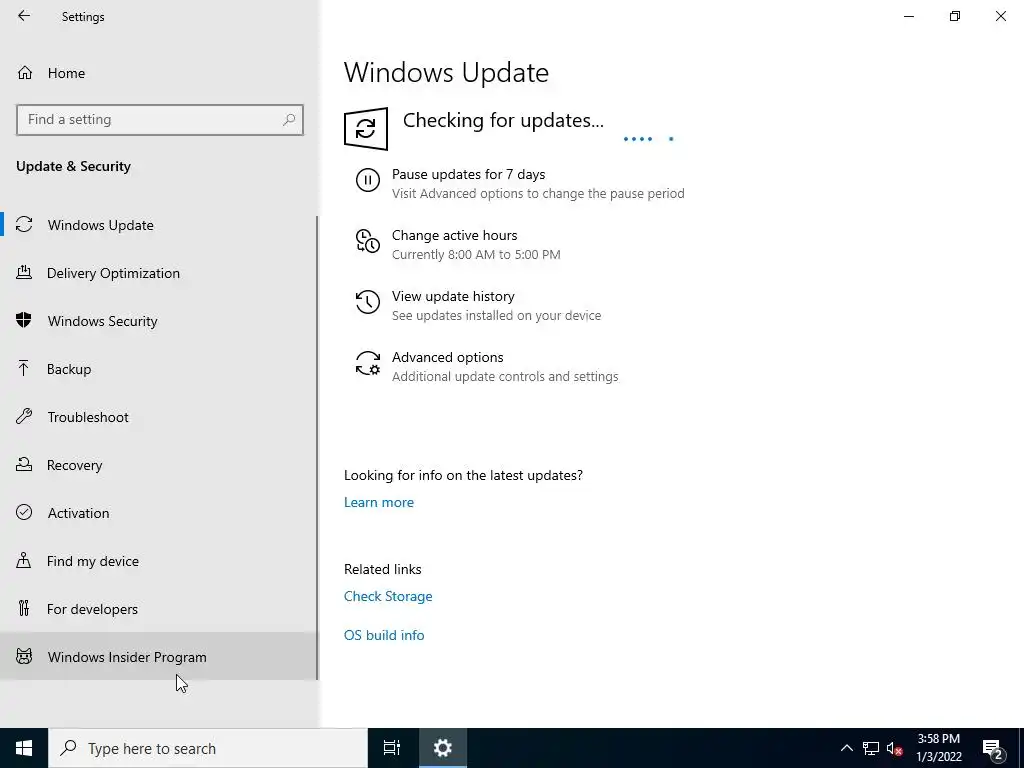Click the Windows Security shield icon
Screen dimensions: 1024x768
(x=24, y=320)
